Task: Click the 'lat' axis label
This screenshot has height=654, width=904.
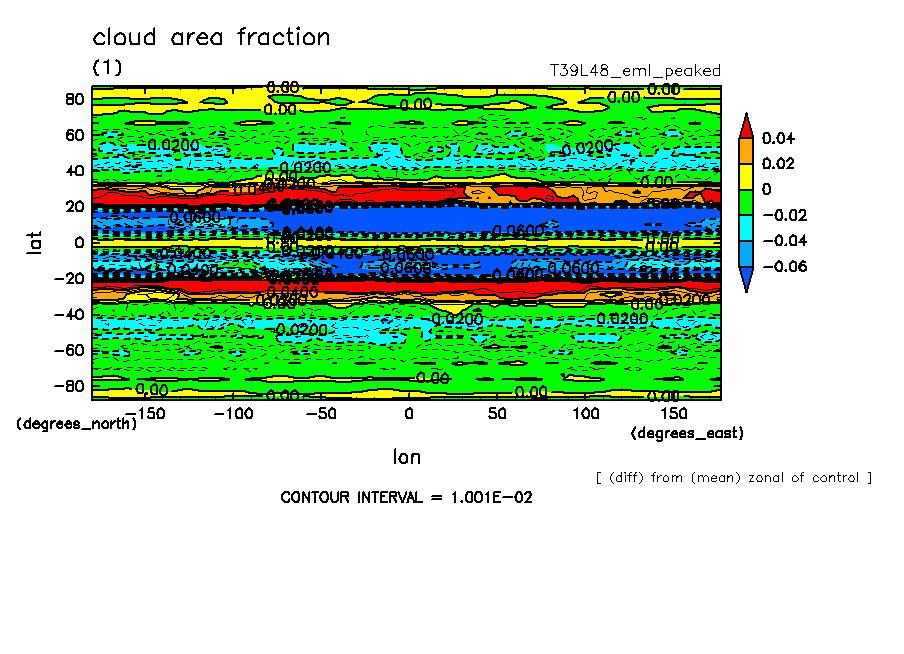Action: tap(34, 242)
